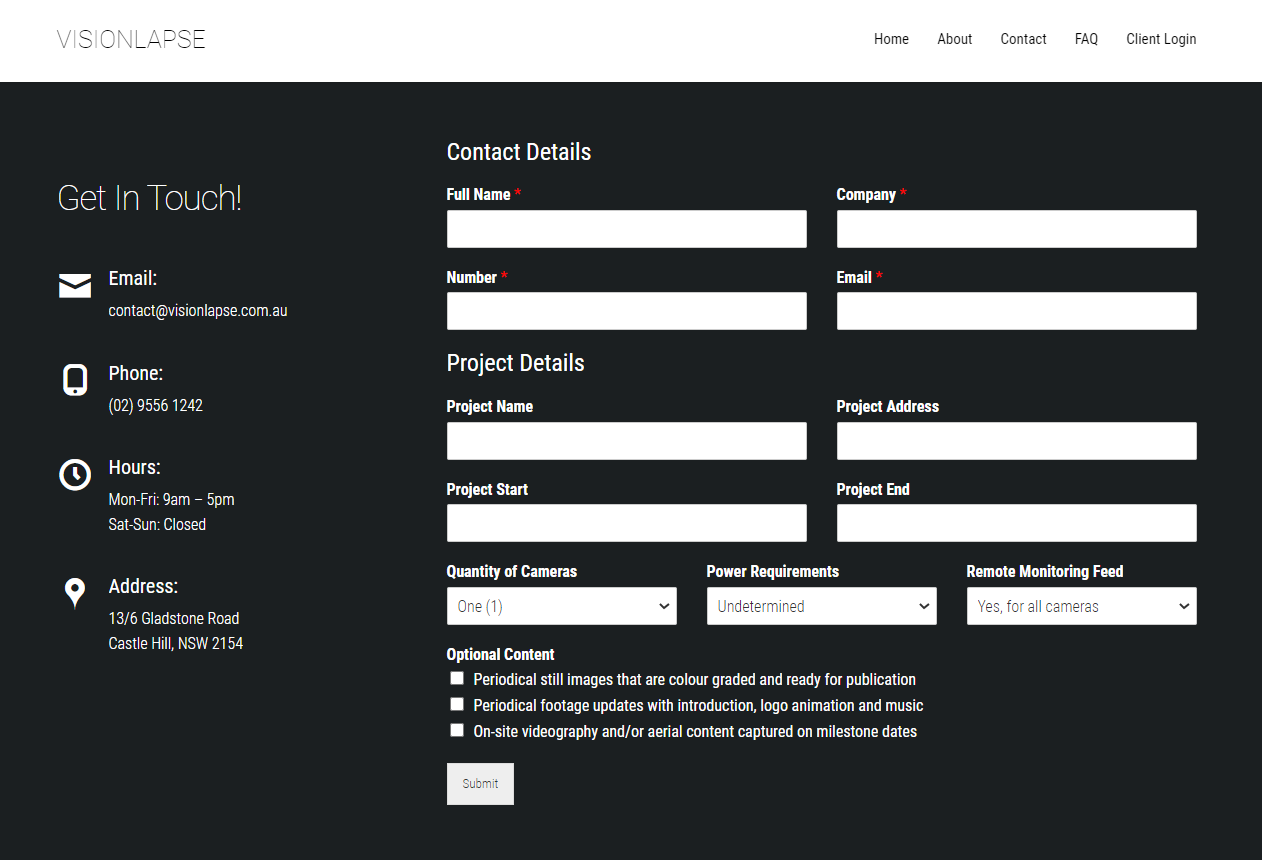The image size is (1262, 860).
Task: Select the Project Start field
Action: [626, 523]
